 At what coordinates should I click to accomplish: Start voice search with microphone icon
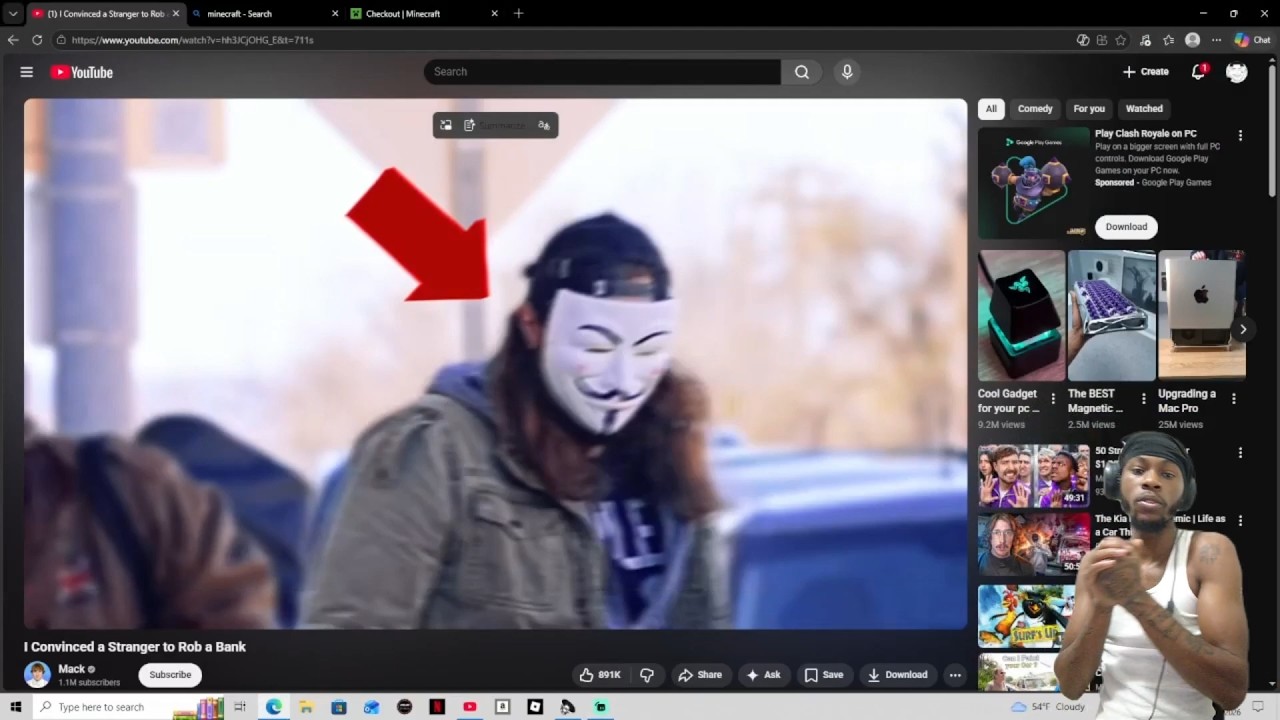click(847, 72)
